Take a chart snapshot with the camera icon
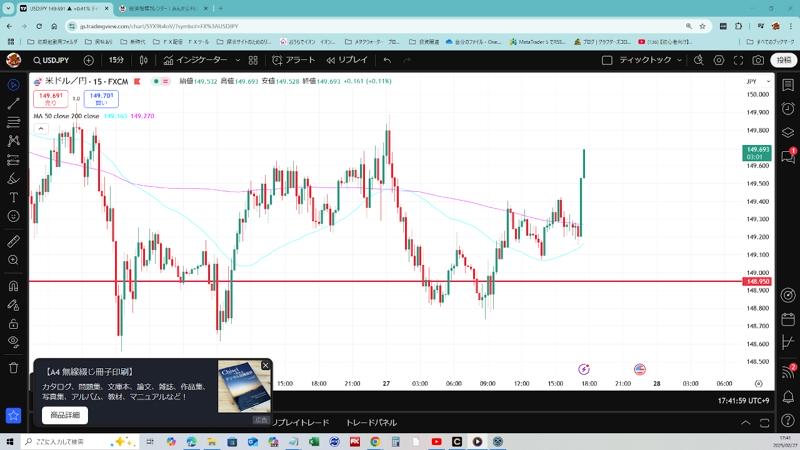Viewport: 800px width, 450px height. coord(759,60)
